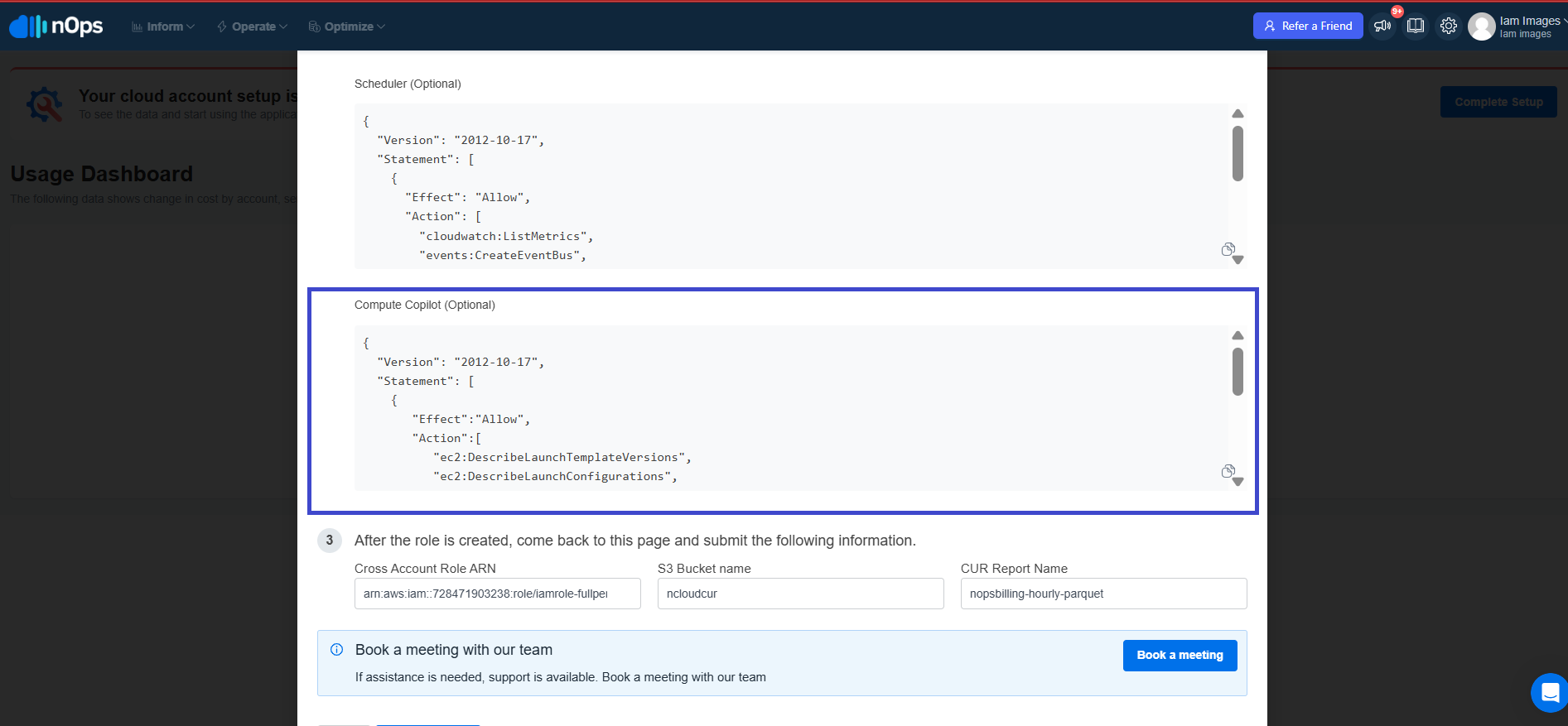1568x726 pixels.
Task: Click "Scheduler (Optional)" label
Action: pos(408,84)
